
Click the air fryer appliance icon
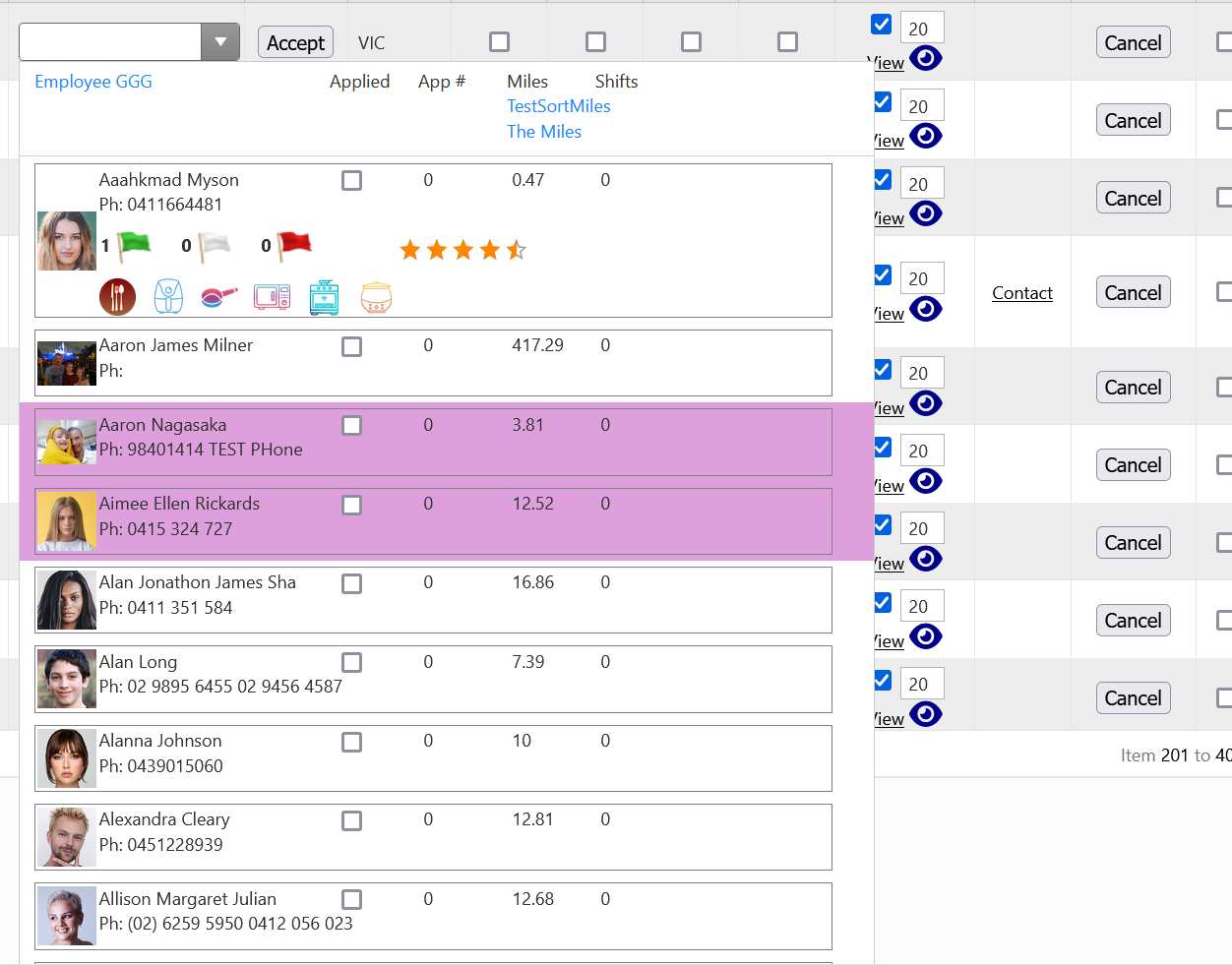tap(168, 295)
